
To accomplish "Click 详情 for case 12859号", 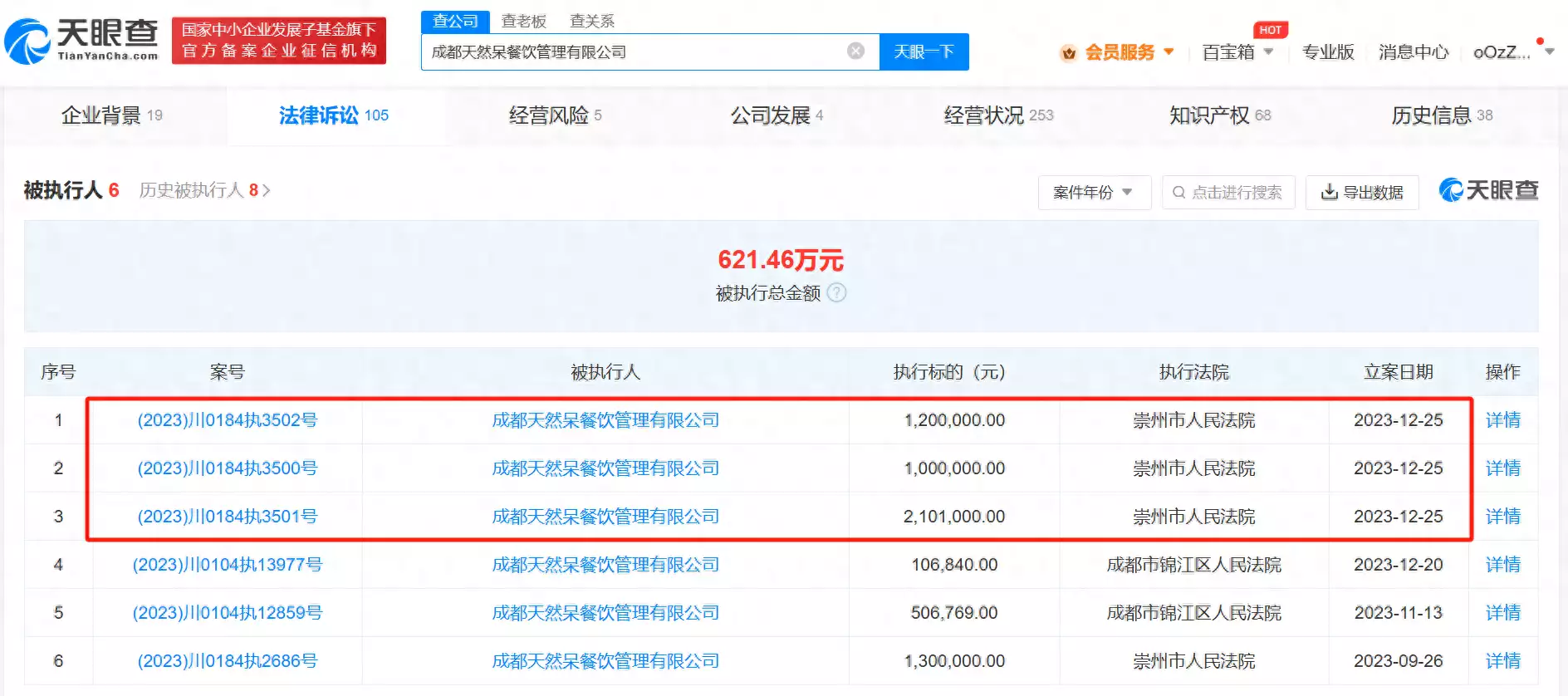I will [x=1503, y=613].
